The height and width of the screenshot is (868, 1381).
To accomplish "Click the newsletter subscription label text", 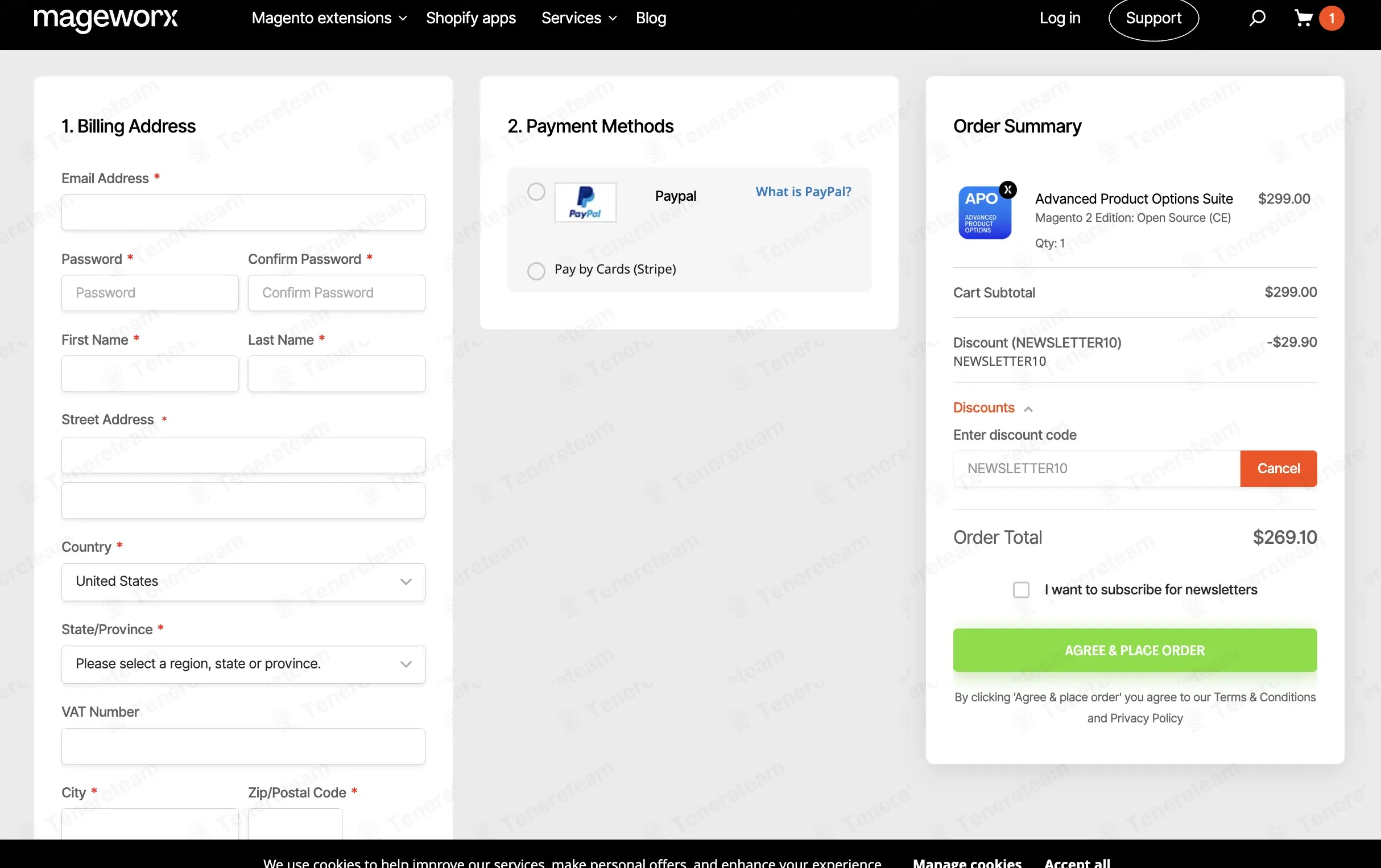I will pos(1151,590).
